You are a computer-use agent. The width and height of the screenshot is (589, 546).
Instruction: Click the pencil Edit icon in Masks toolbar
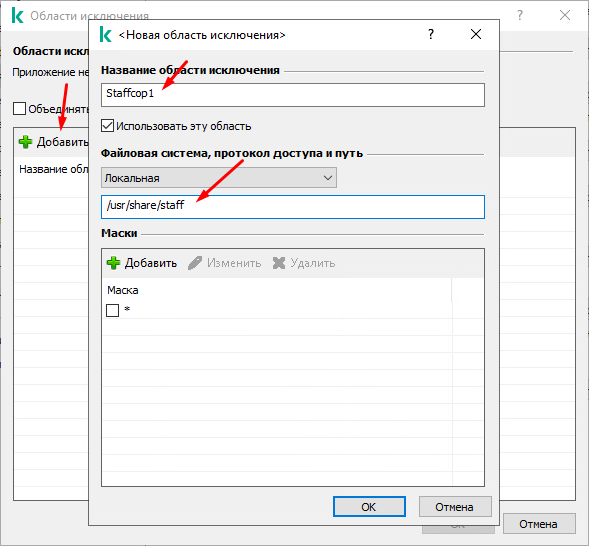195,263
